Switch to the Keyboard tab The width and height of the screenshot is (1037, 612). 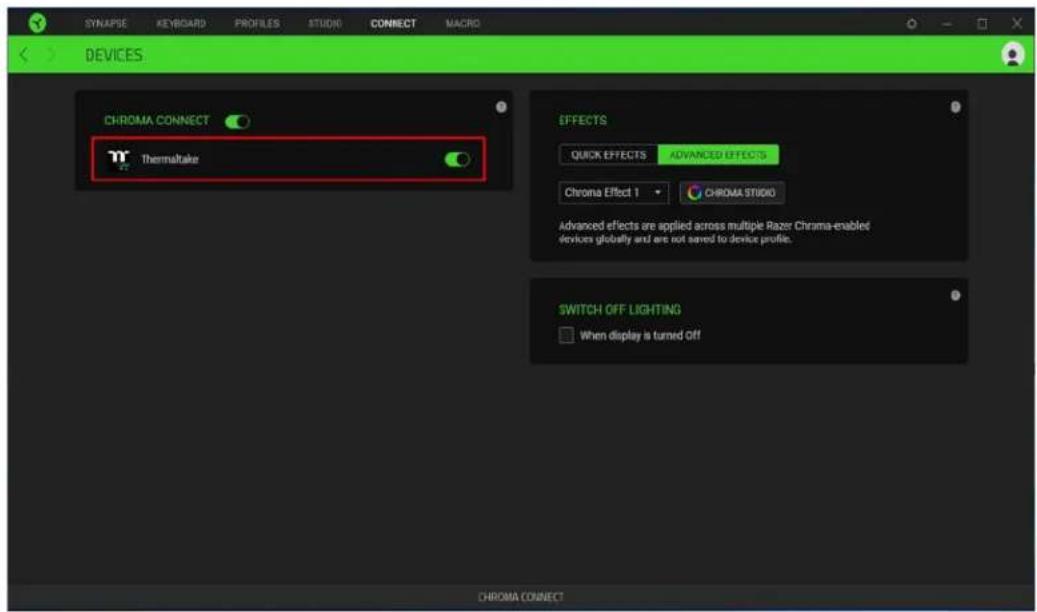[x=181, y=24]
